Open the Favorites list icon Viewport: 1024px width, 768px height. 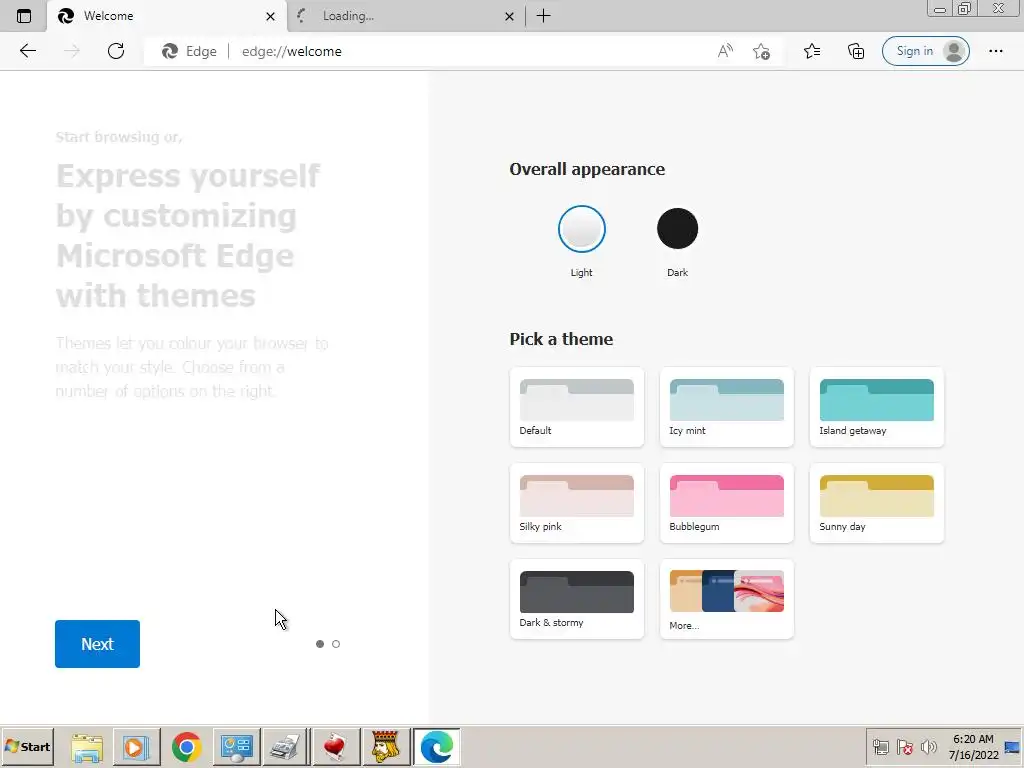(812, 51)
